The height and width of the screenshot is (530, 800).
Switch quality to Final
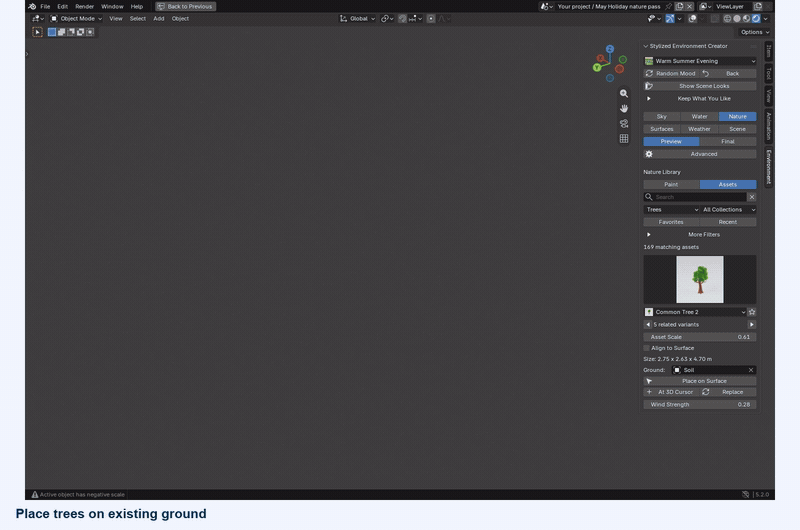coord(728,142)
